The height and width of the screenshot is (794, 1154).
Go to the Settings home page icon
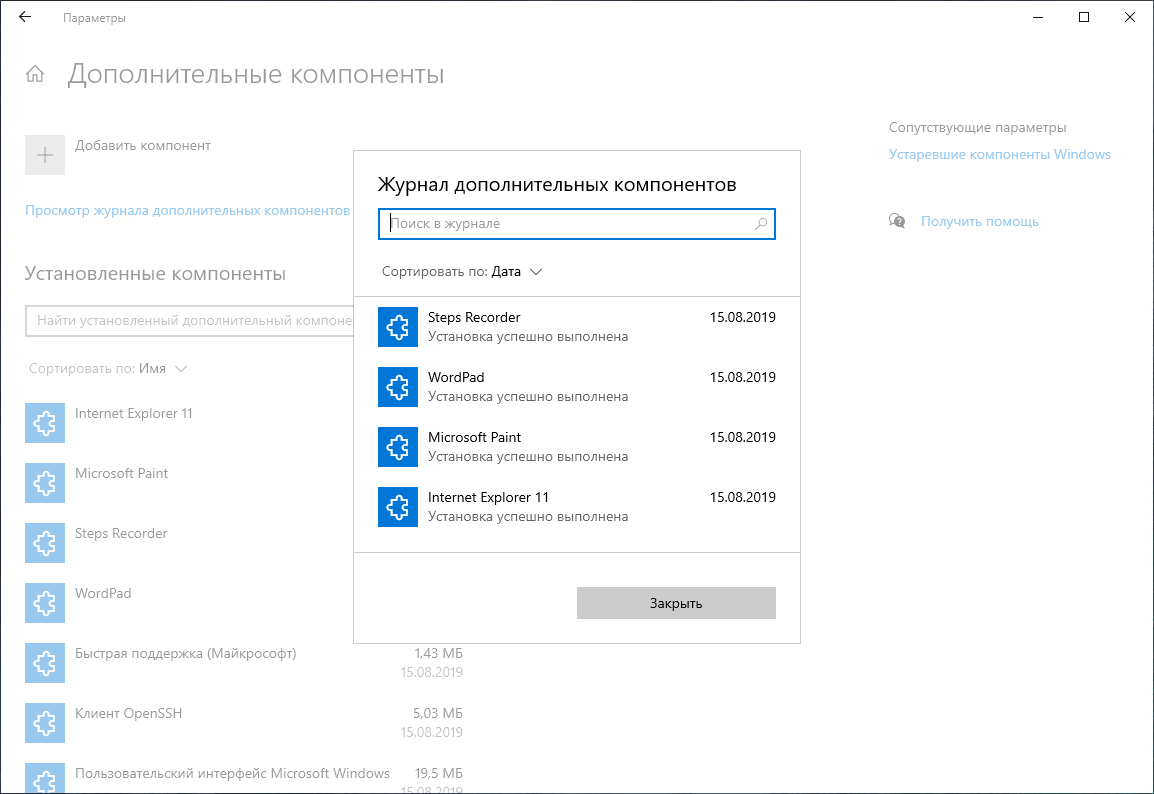pos(35,74)
